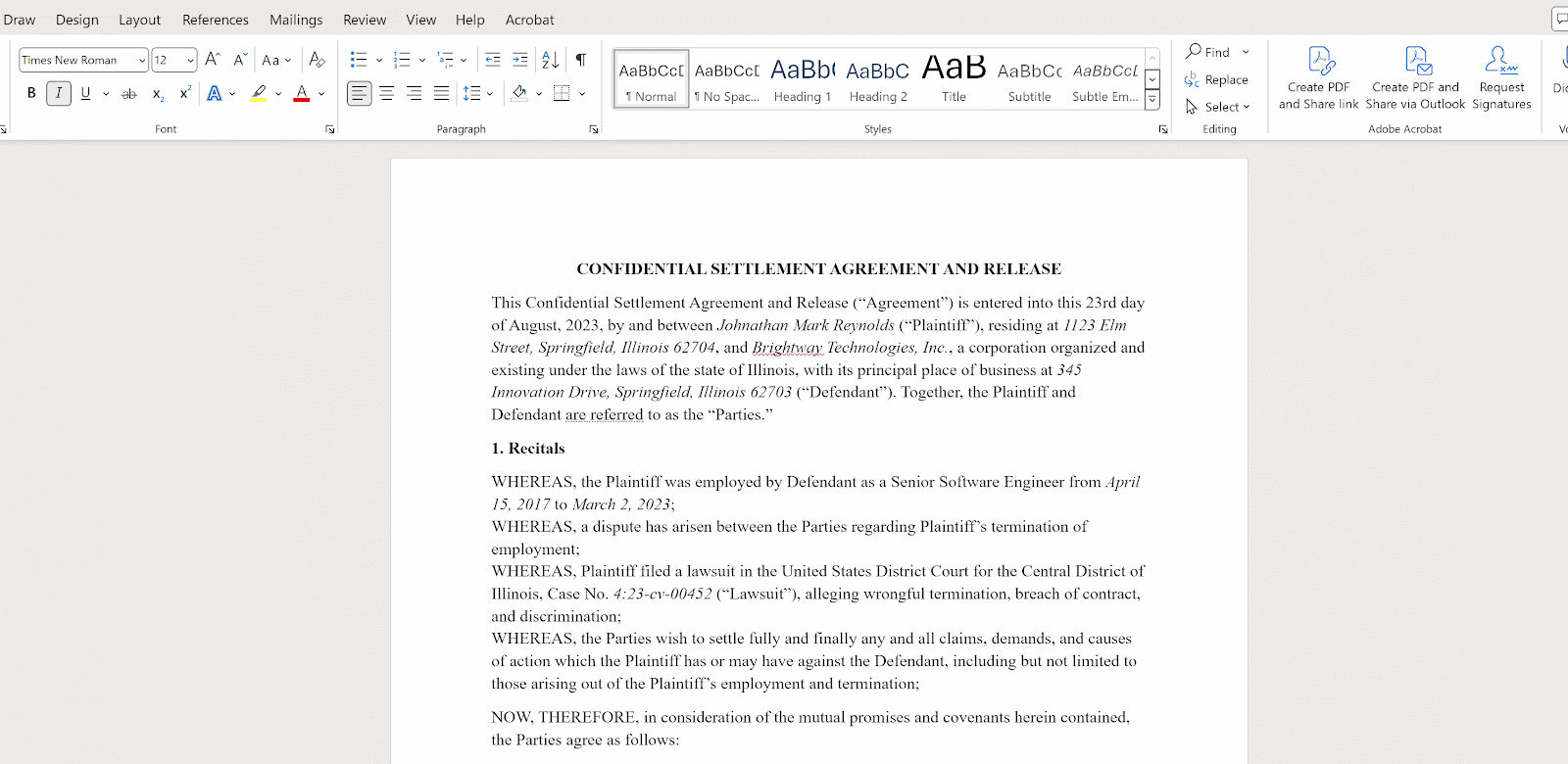Apply Heading 1 style

(803, 78)
